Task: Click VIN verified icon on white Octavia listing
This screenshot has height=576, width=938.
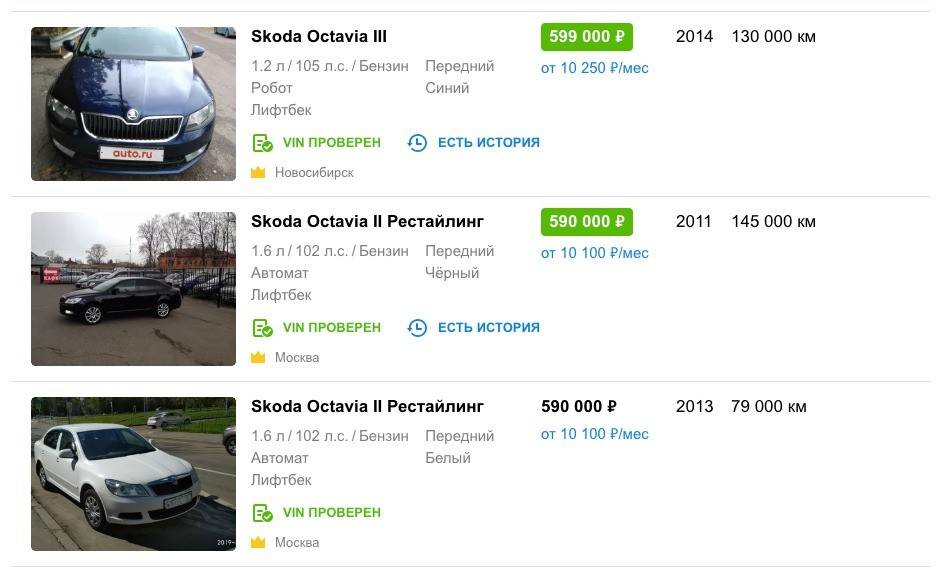Action: 262,513
